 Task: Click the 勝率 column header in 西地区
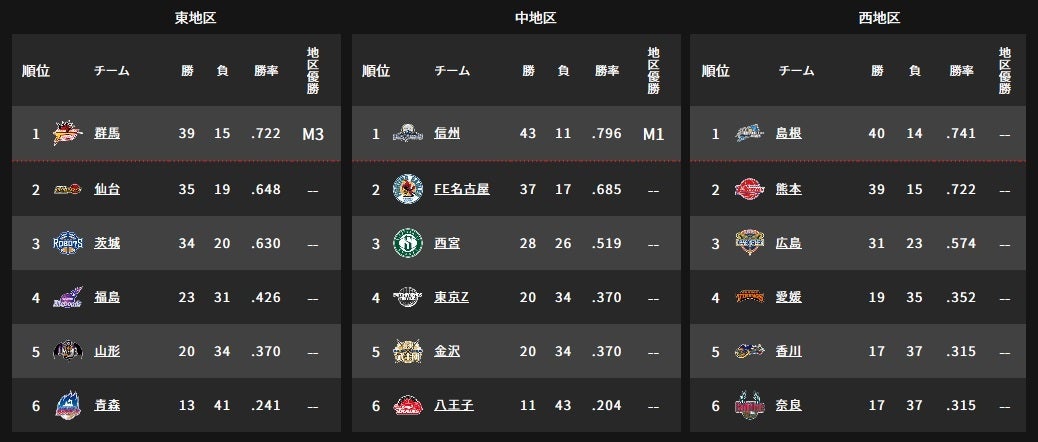961,71
